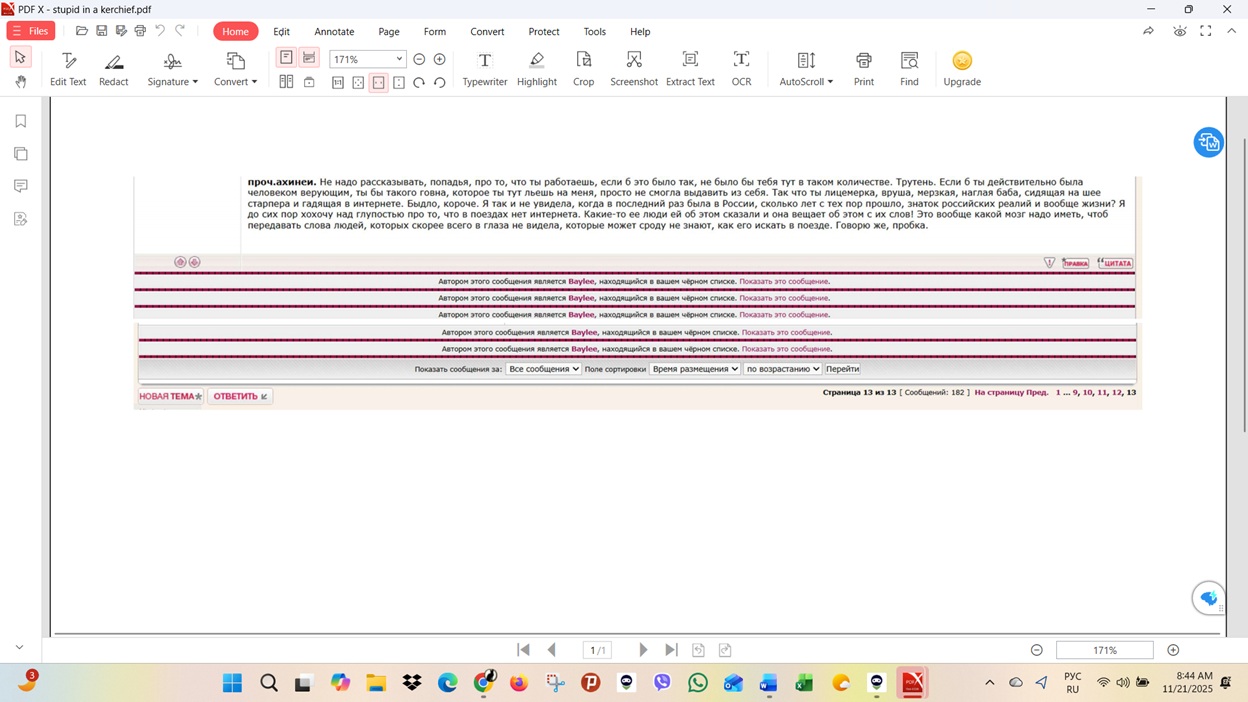Open the Crop tool
This screenshot has width=1248, height=702.
(583, 68)
